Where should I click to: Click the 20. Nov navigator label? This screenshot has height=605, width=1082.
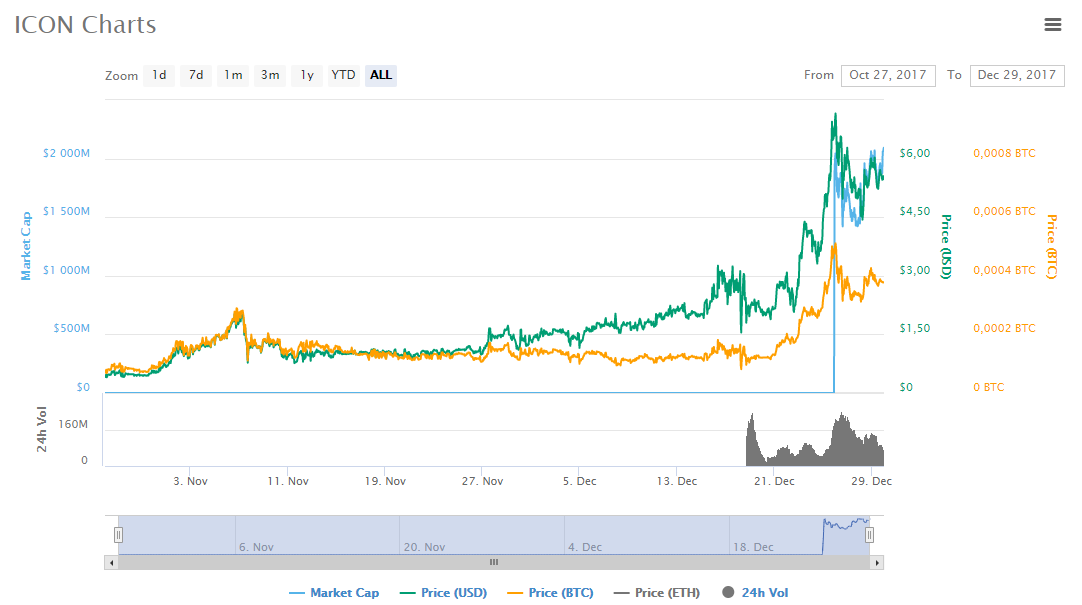[x=424, y=547]
